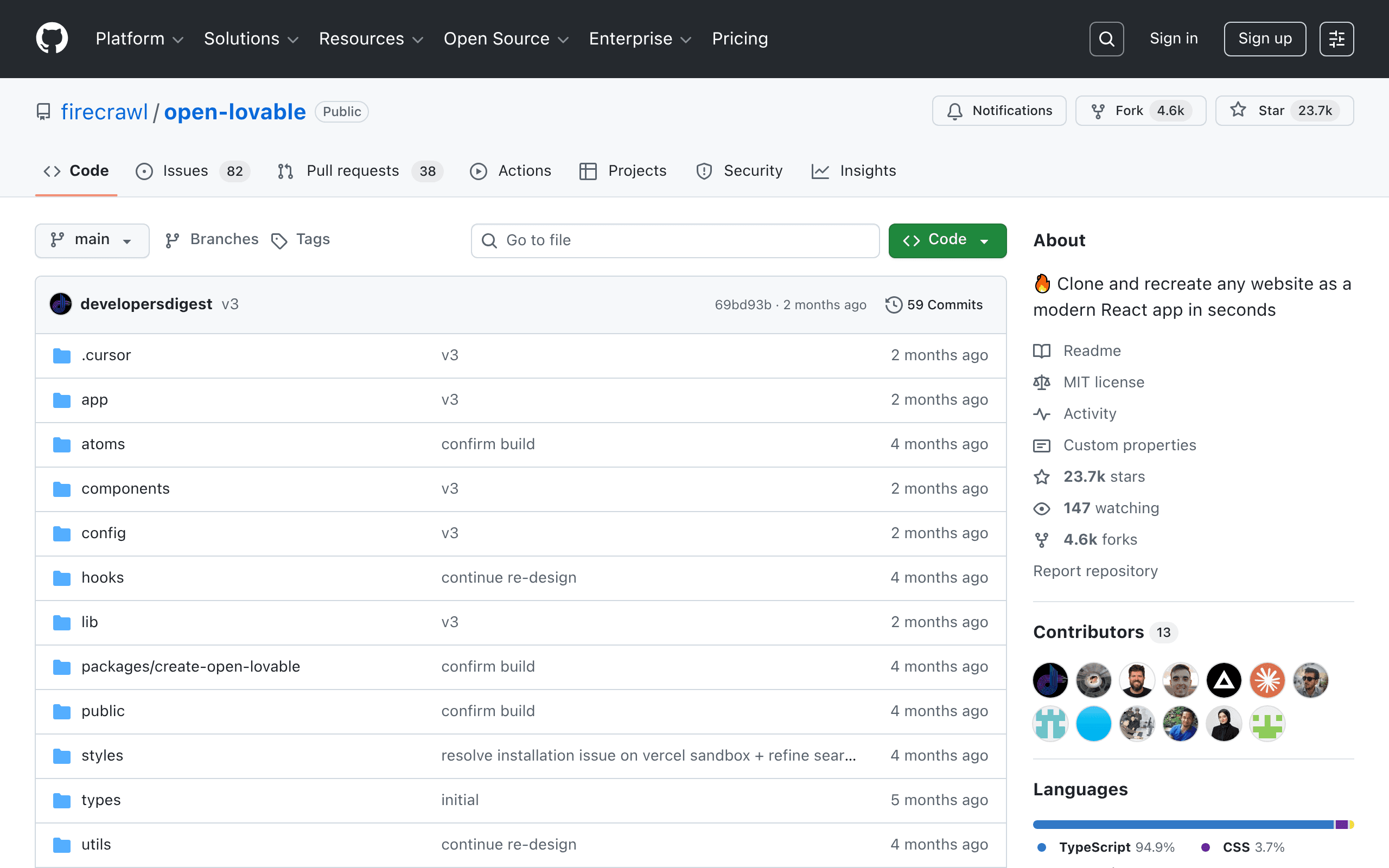
Task: Click the Readme book icon in About
Action: pyautogui.click(x=1042, y=351)
